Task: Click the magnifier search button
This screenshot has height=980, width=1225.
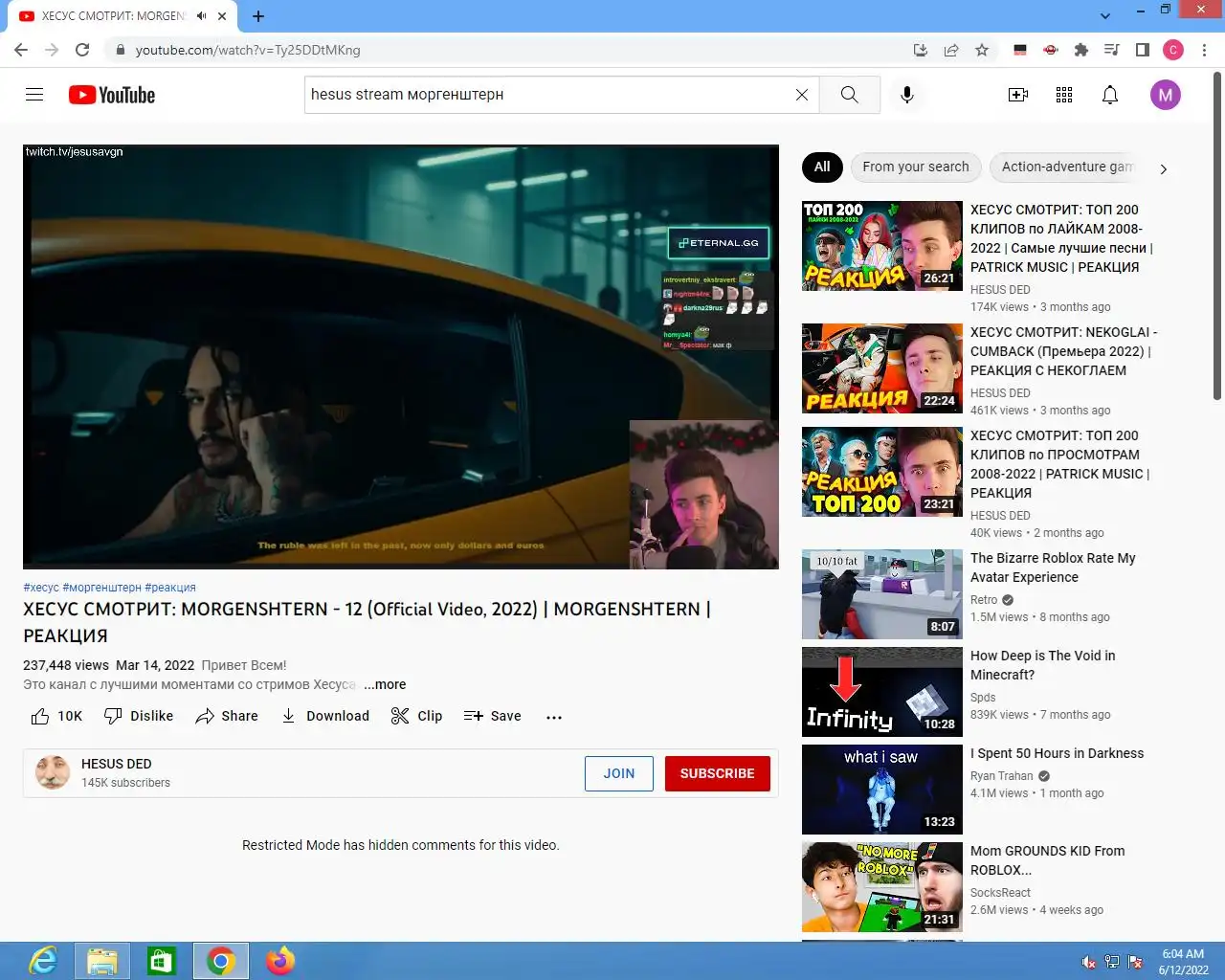Action: pyautogui.click(x=849, y=95)
